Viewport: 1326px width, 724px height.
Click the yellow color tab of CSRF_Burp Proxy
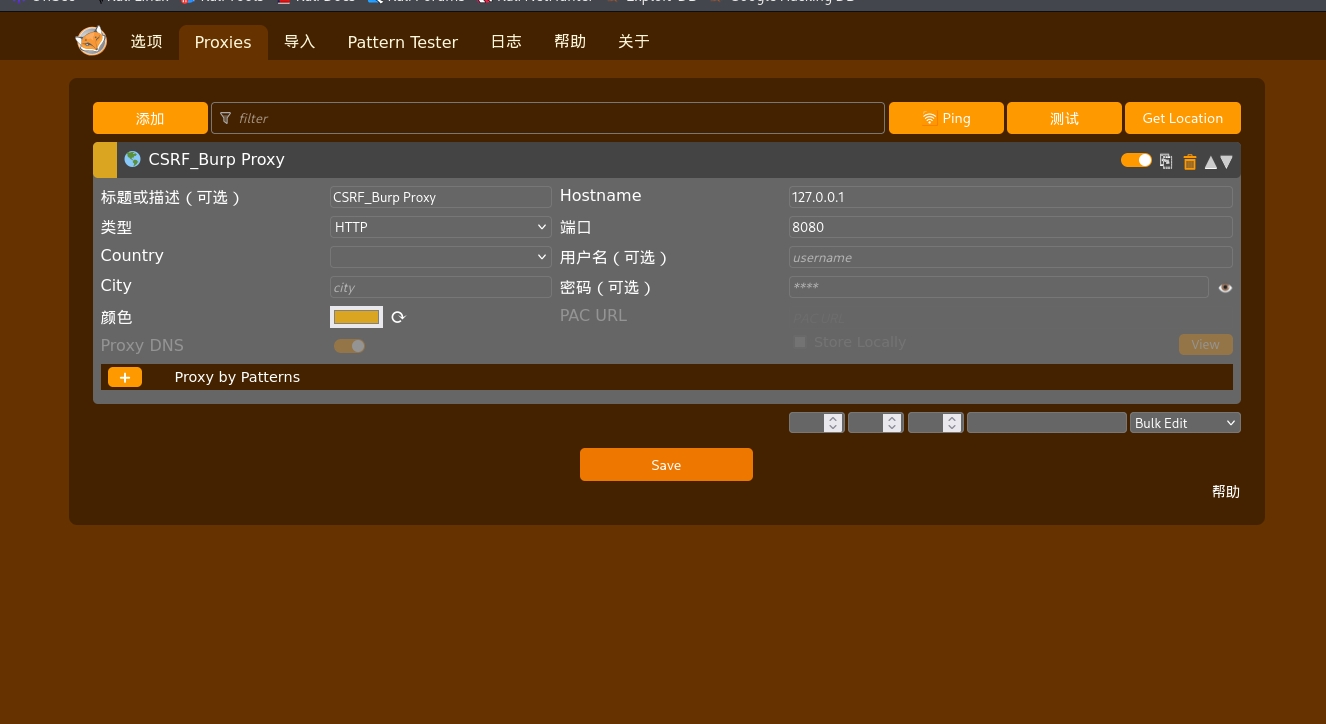coord(105,160)
